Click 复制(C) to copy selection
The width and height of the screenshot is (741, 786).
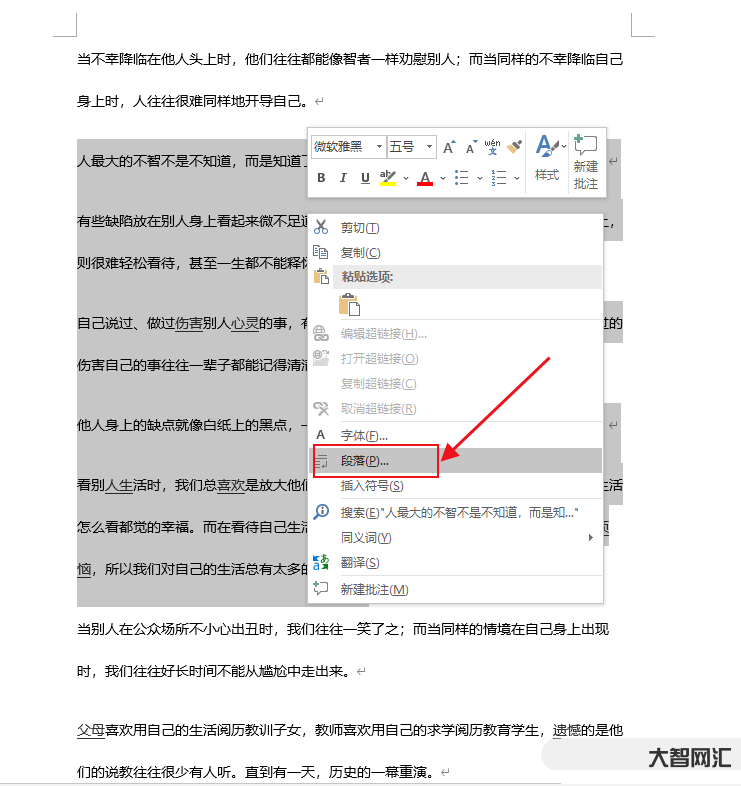click(360, 253)
